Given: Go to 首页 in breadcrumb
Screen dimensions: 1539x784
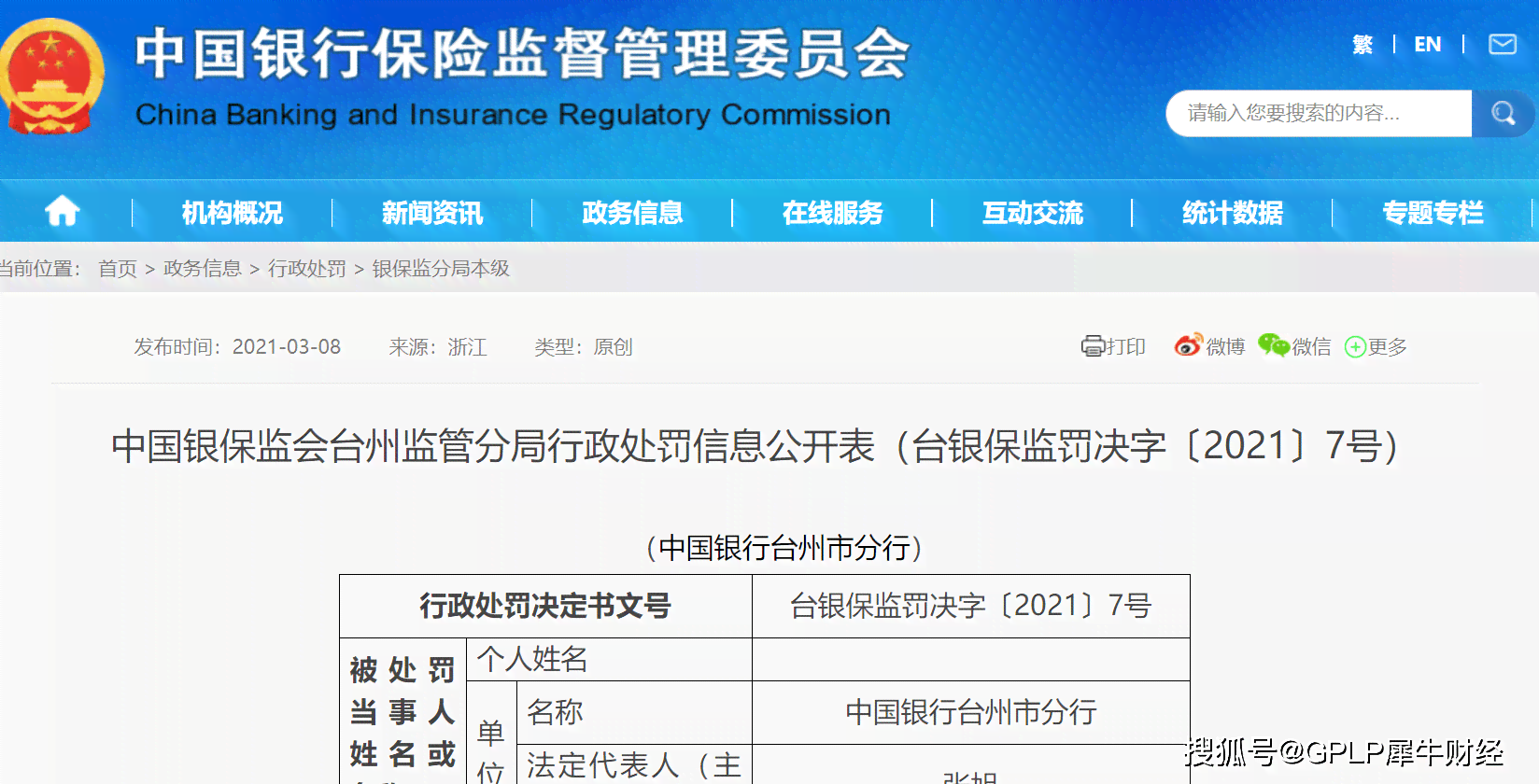Looking at the screenshot, I should point(118,269).
